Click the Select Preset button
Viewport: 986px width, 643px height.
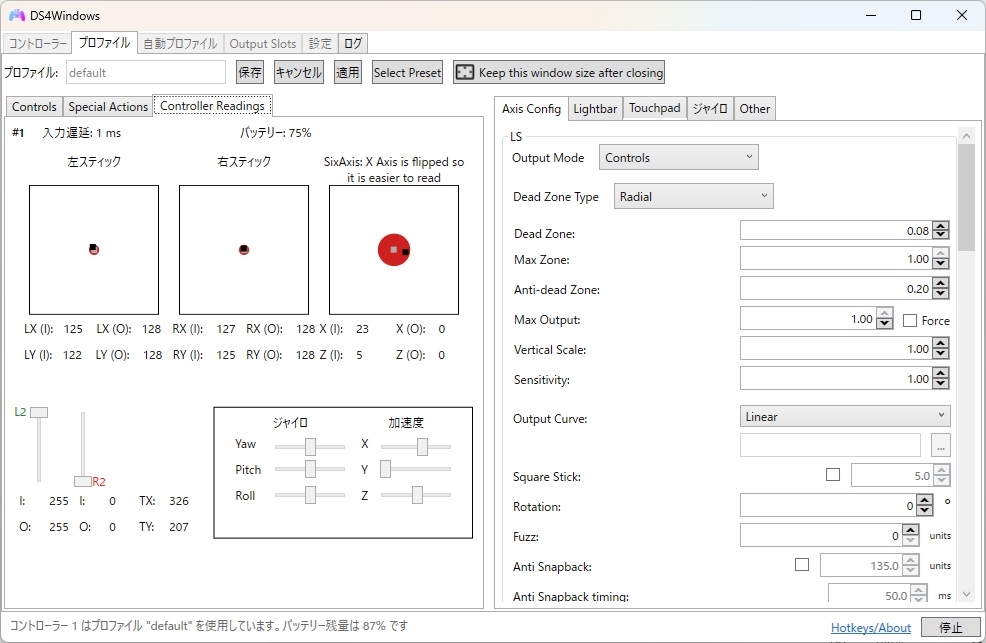[407, 72]
